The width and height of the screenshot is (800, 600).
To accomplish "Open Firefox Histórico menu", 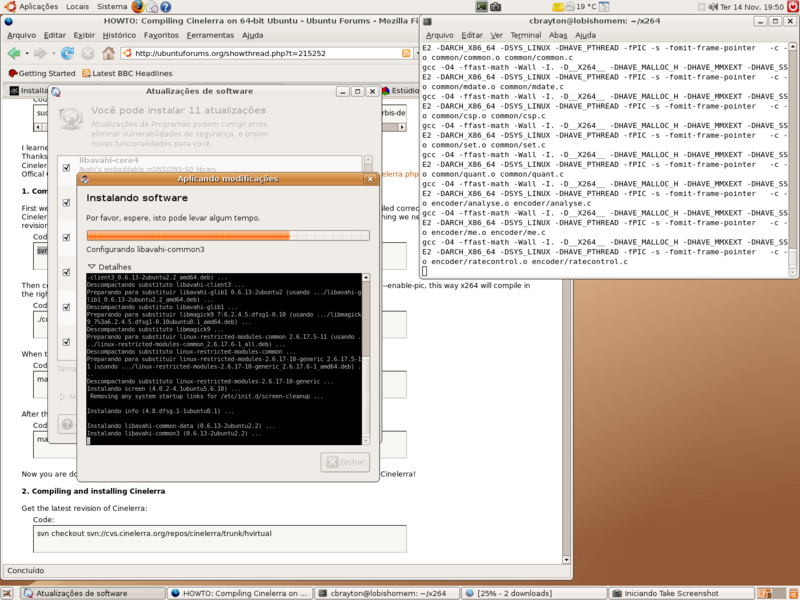I will pos(119,35).
